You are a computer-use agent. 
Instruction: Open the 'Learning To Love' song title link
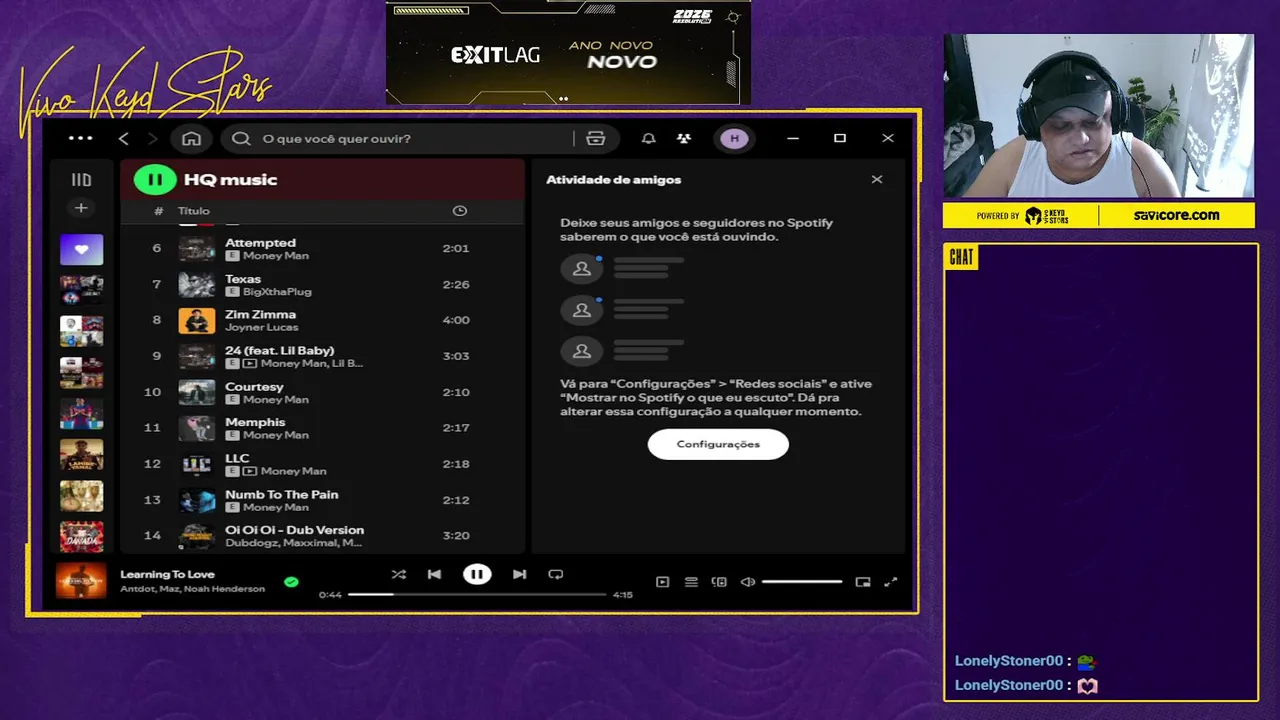pos(167,574)
